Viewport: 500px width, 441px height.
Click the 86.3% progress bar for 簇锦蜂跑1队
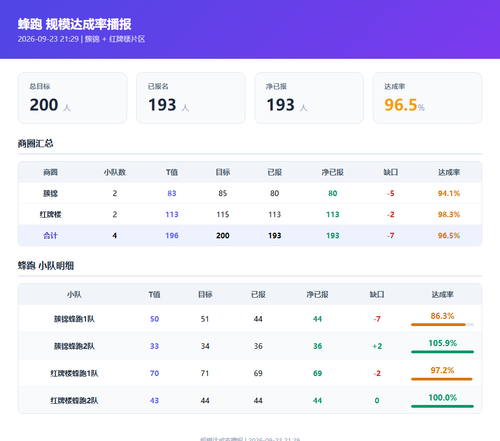(442, 324)
